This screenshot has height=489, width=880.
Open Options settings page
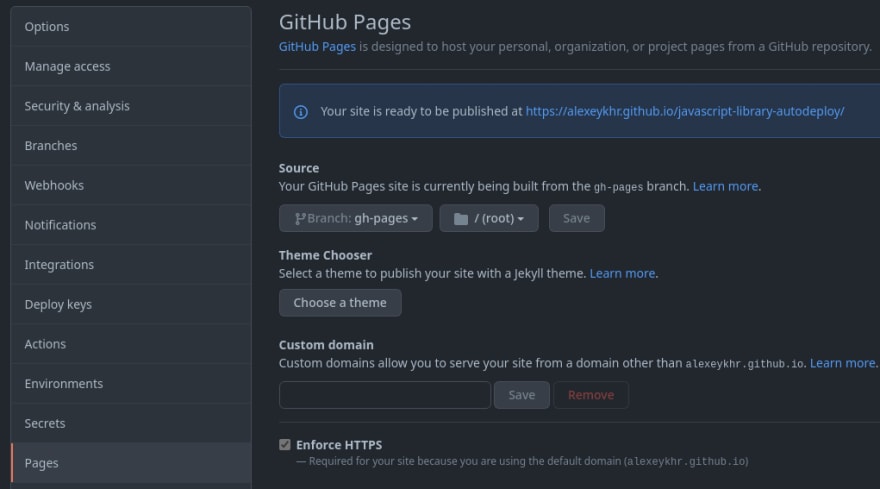click(131, 26)
